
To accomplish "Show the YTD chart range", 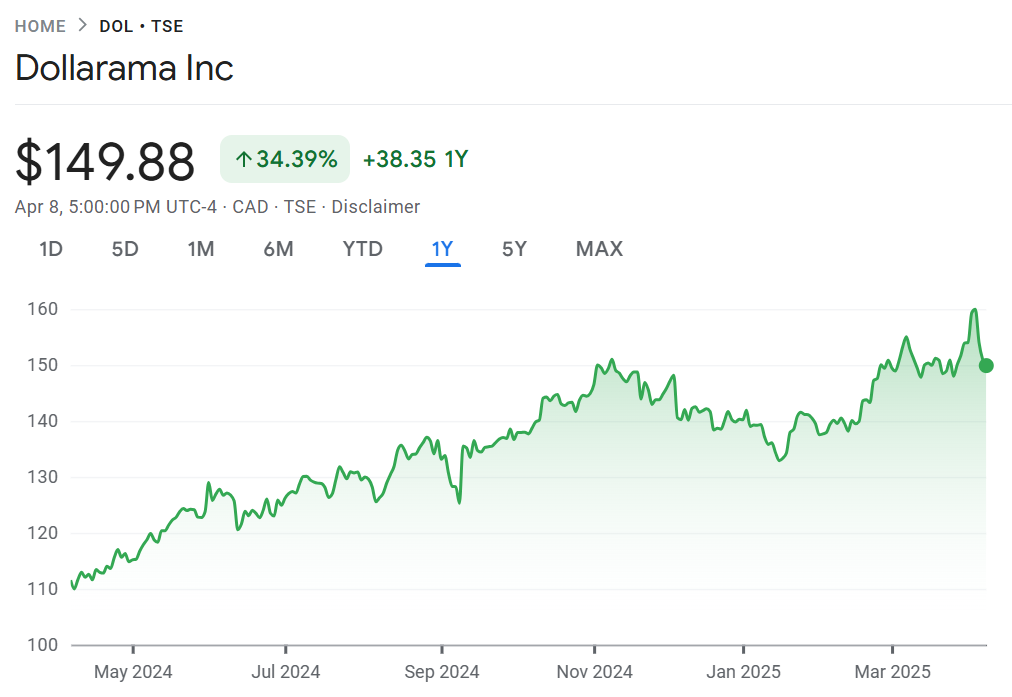I will click(363, 249).
